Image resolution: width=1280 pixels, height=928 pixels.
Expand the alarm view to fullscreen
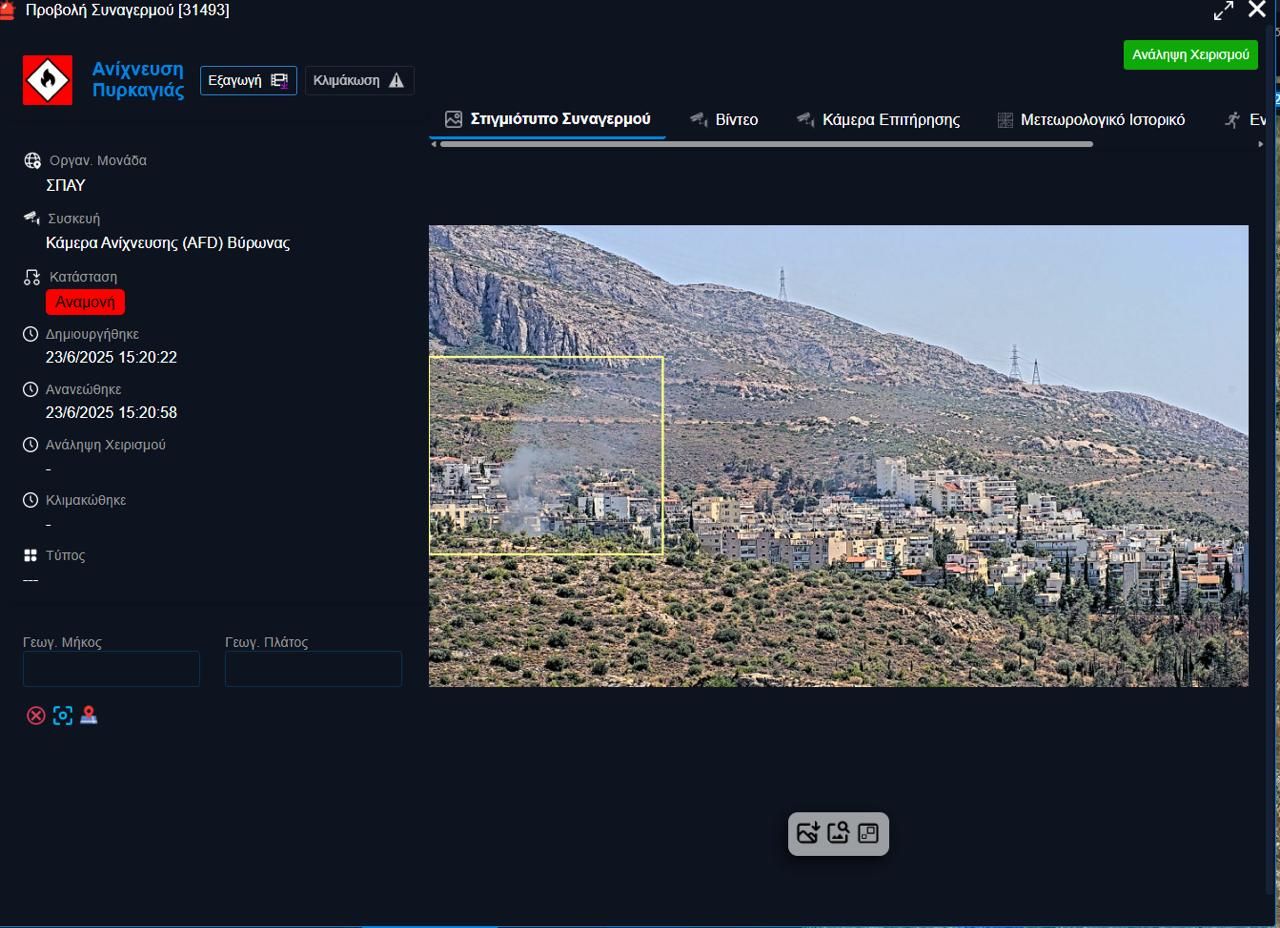[x=1223, y=11]
